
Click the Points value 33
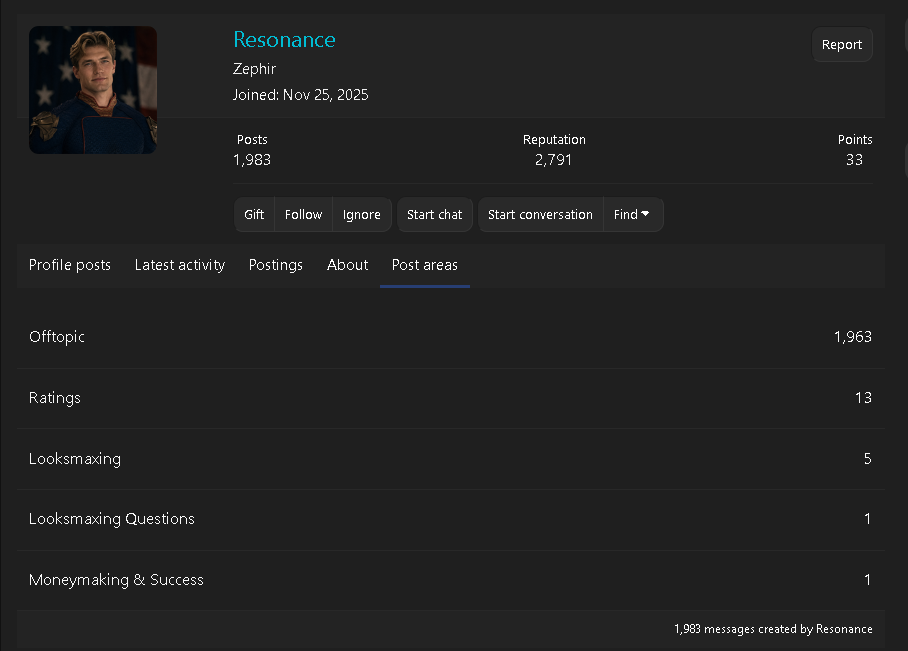(854, 160)
